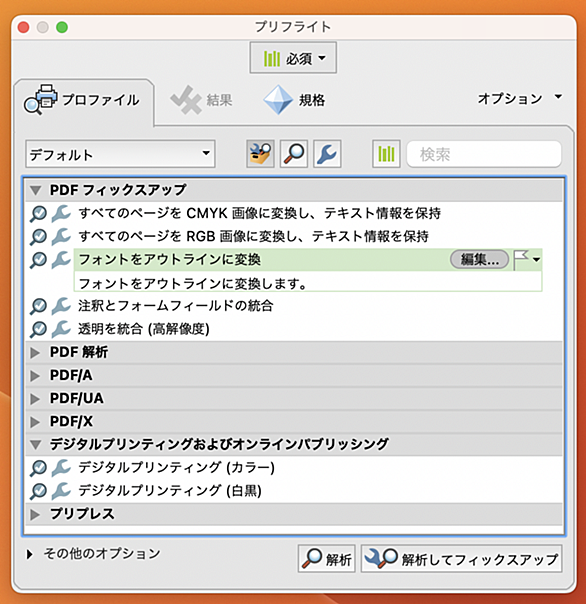Image resolution: width=586 pixels, height=604 pixels.
Task: Click magnifier icon of 注釈とフォームフィールド row
Action: tap(39, 307)
